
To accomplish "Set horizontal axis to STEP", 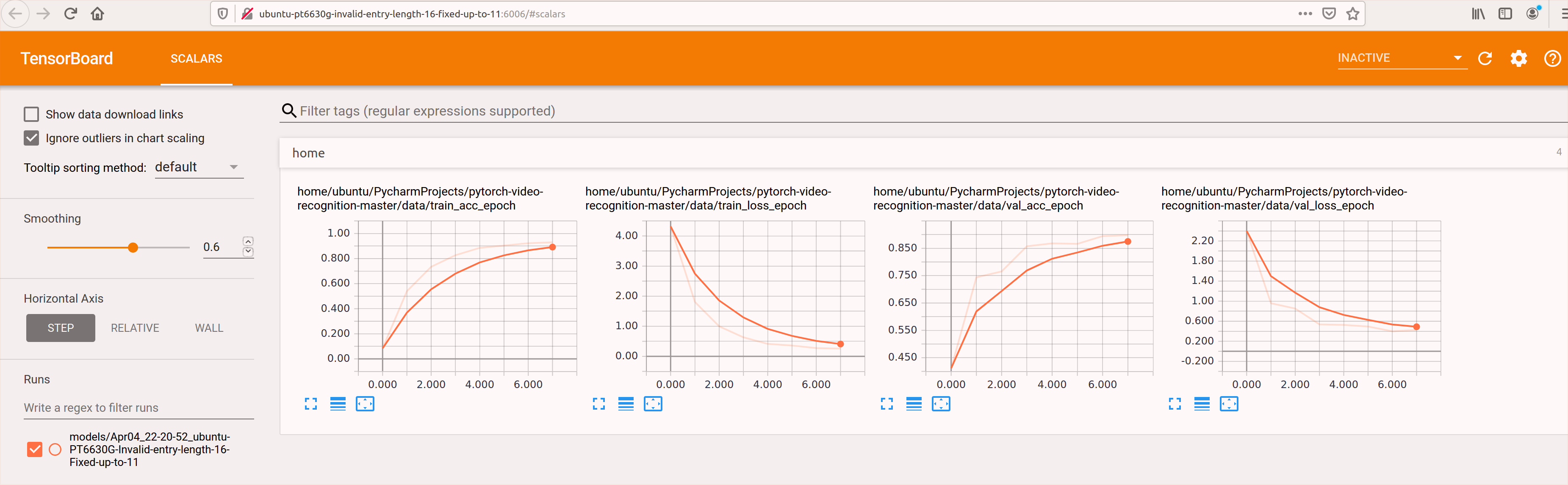I will pyautogui.click(x=60, y=328).
